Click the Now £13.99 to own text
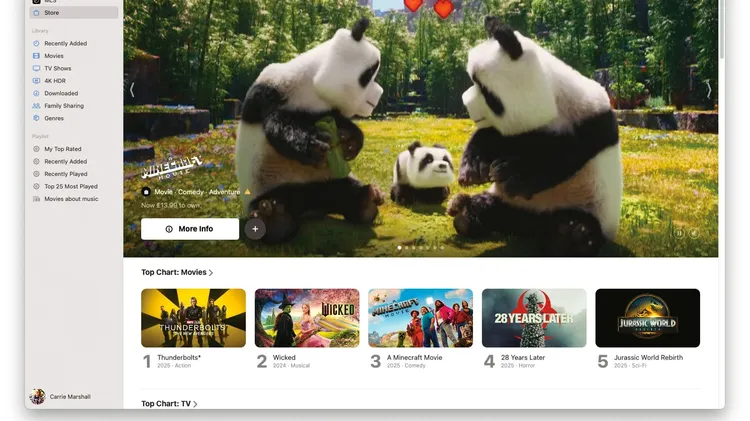The height and width of the screenshot is (421, 750). point(170,205)
